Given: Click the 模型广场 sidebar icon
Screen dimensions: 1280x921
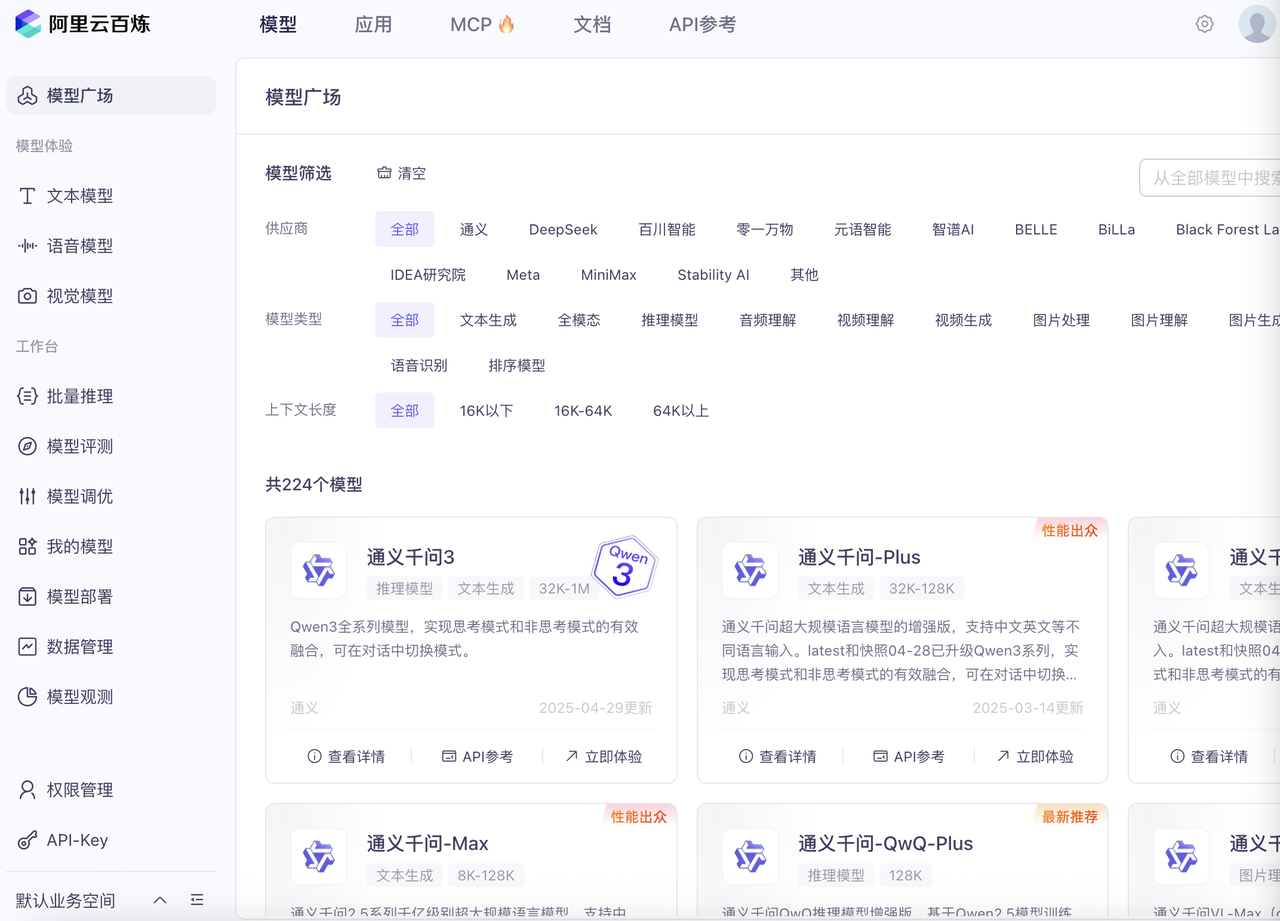Looking at the screenshot, I should click(x=27, y=96).
